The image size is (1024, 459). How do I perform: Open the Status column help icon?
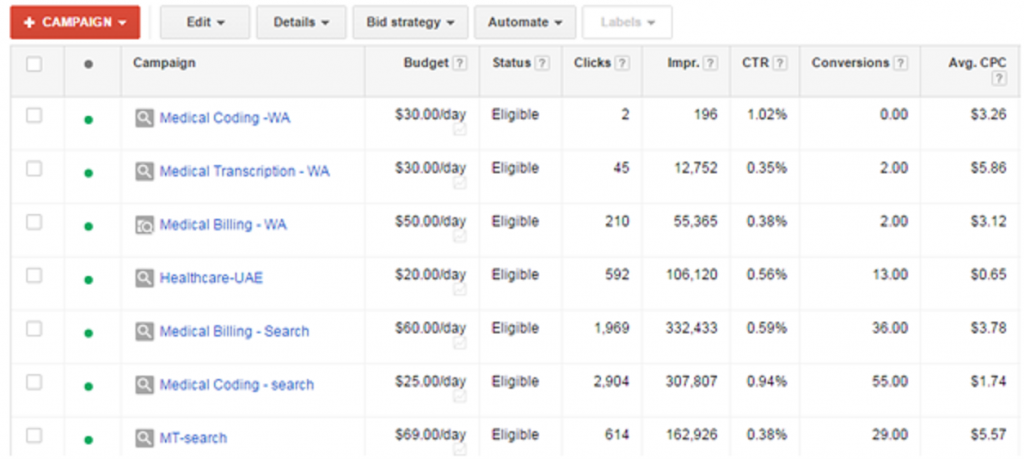point(542,63)
